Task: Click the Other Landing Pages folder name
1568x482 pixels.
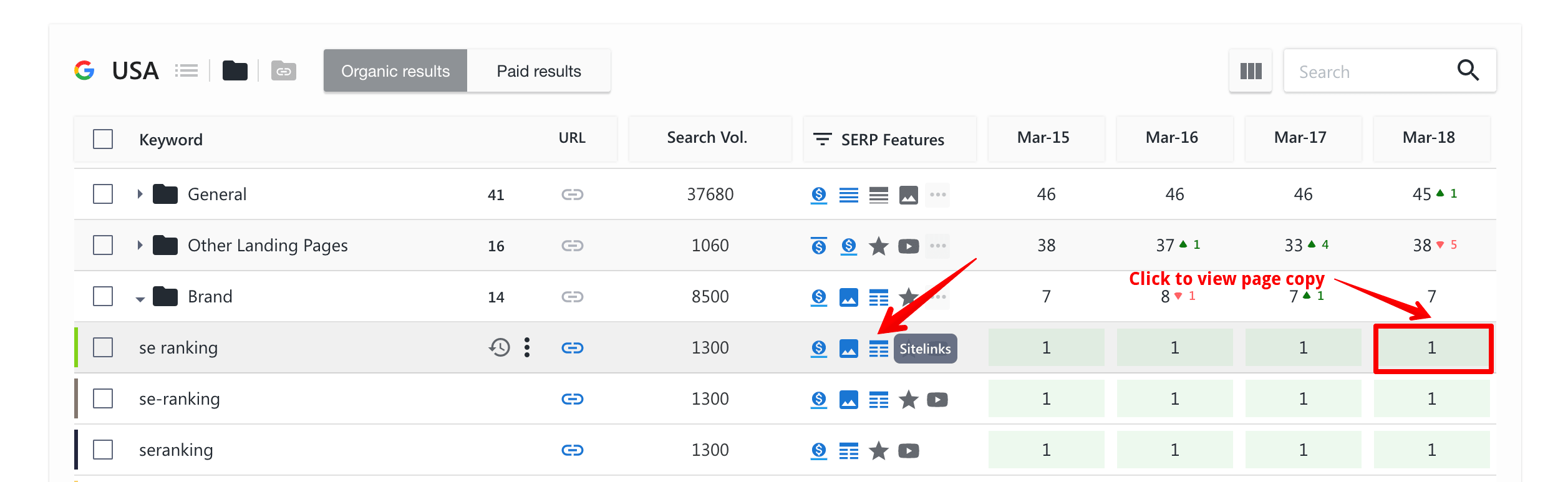Action: 268,246
